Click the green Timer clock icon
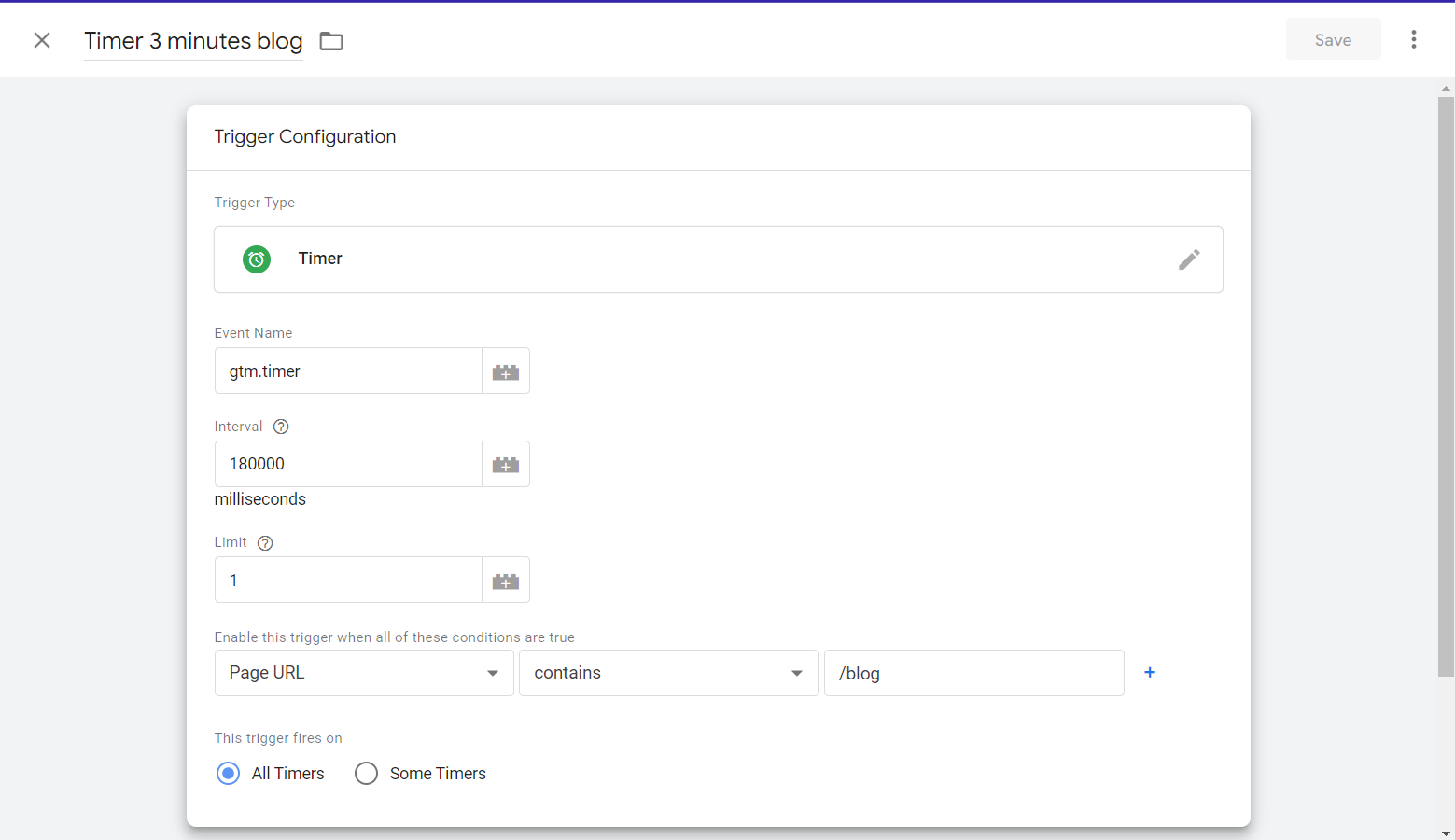The image size is (1455, 840). click(x=257, y=259)
